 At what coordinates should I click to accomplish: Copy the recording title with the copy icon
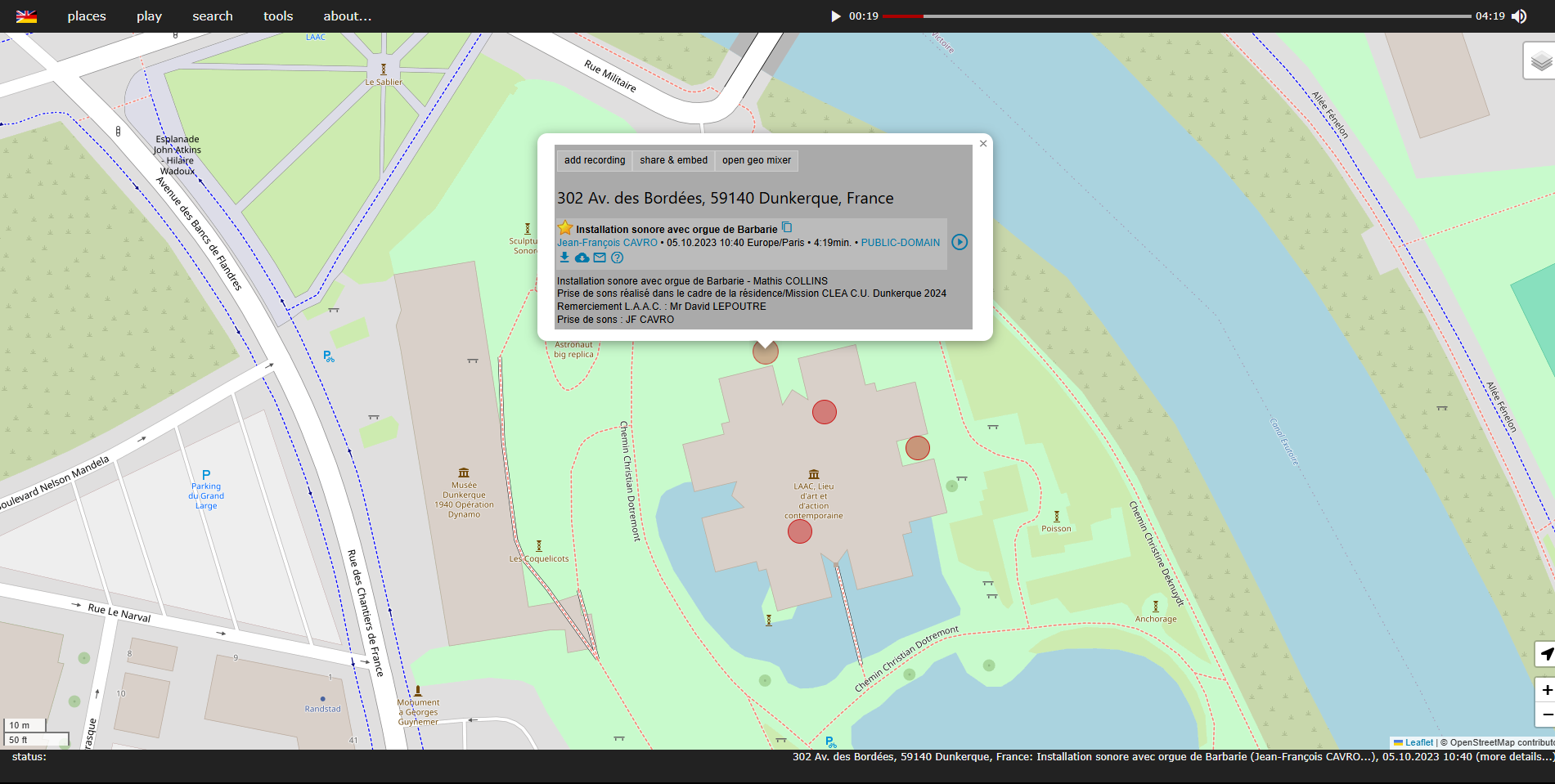click(x=787, y=227)
